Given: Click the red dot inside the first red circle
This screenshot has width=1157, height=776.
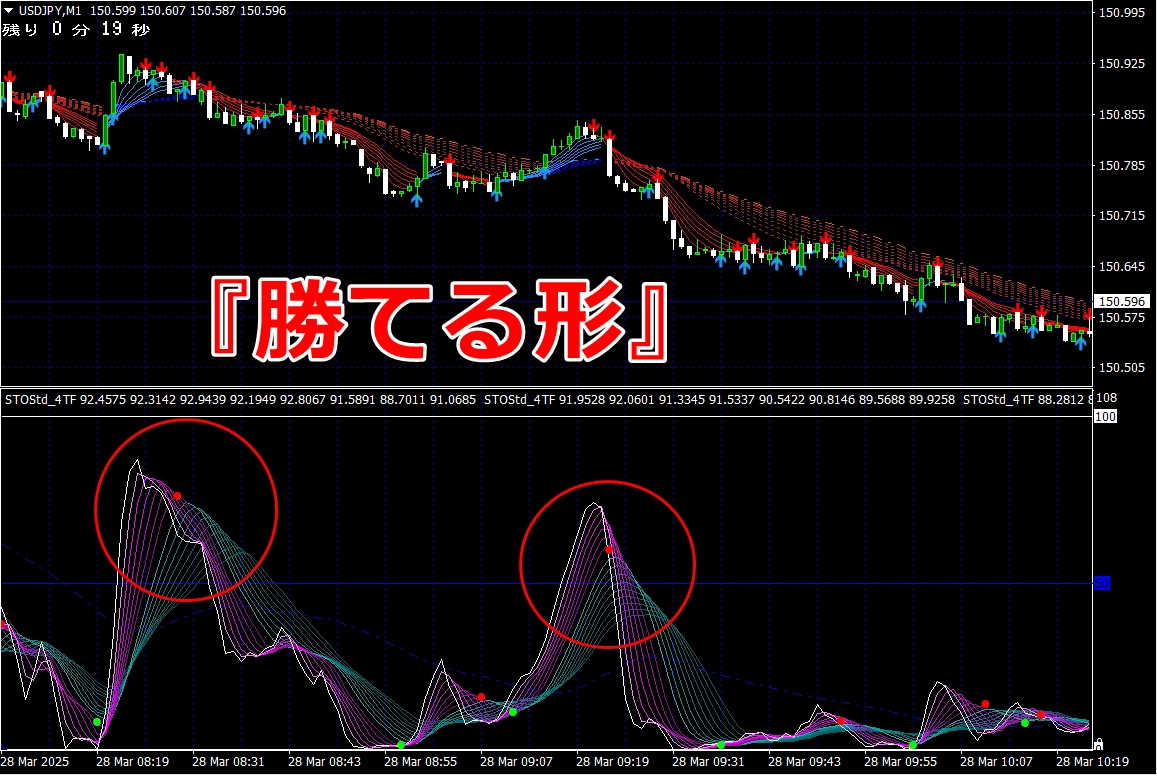Looking at the screenshot, I should (178, 496).
